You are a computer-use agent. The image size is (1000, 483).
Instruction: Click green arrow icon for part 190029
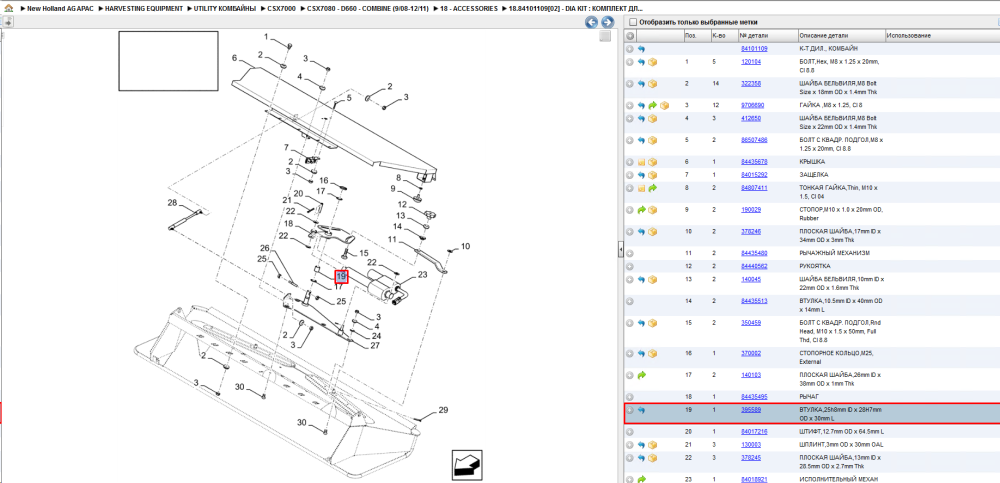pyautogui.click(x=642, y=210)
